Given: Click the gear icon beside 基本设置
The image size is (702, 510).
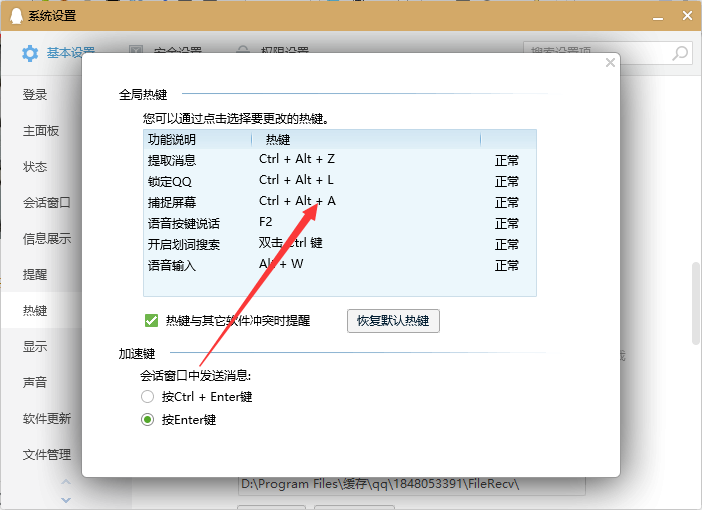Looking at the screenshot, I should click(x=30, y=53).
